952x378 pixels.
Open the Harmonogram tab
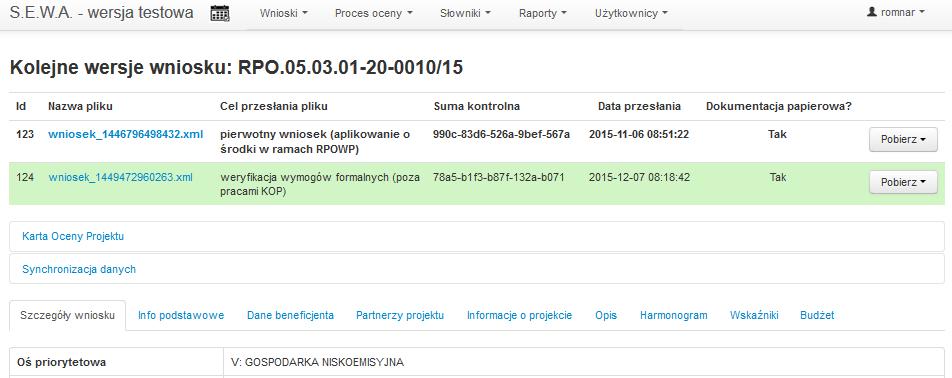(x=673, y=315)
